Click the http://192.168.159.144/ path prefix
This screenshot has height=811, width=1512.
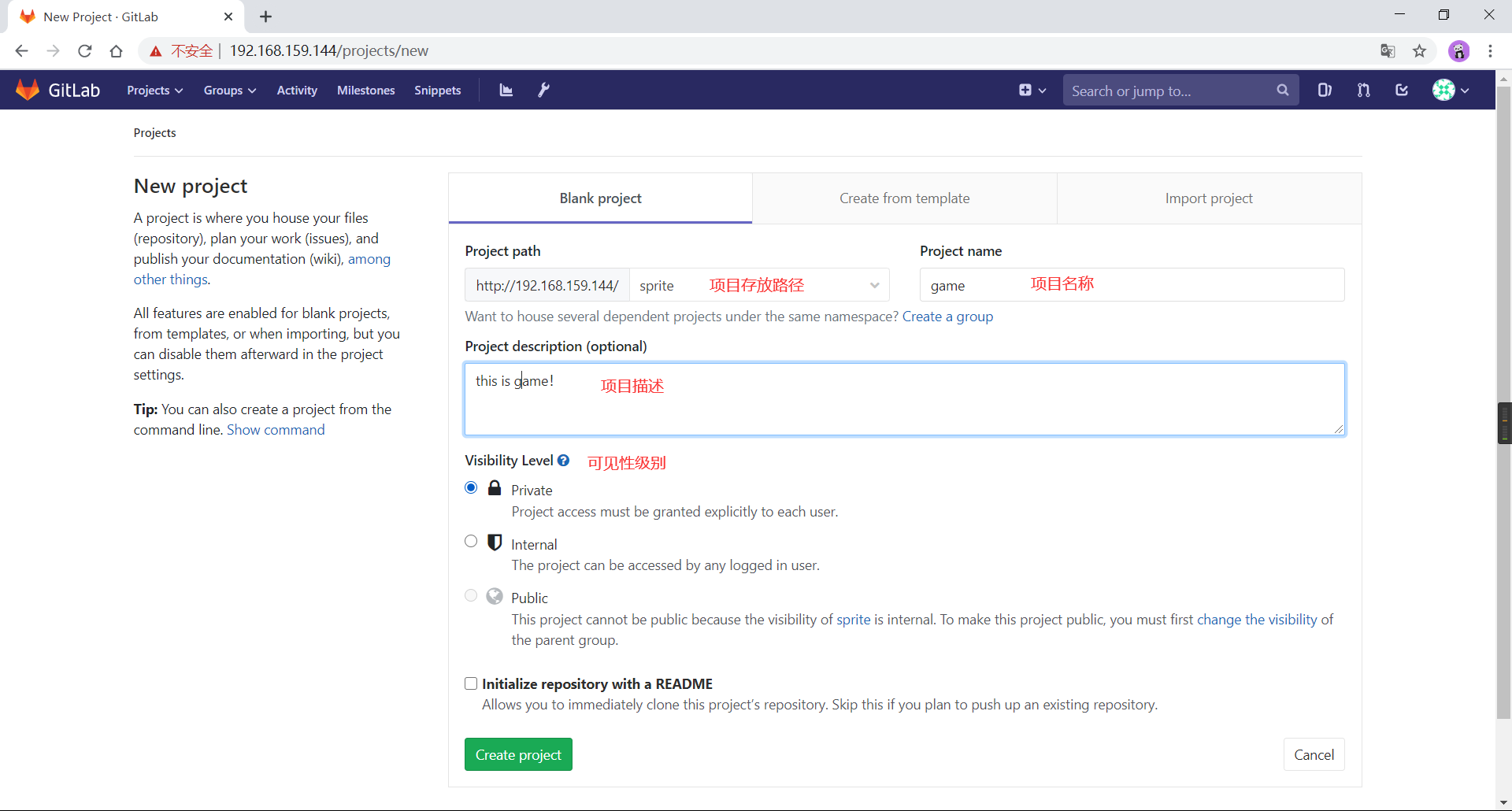click(547, 285)
